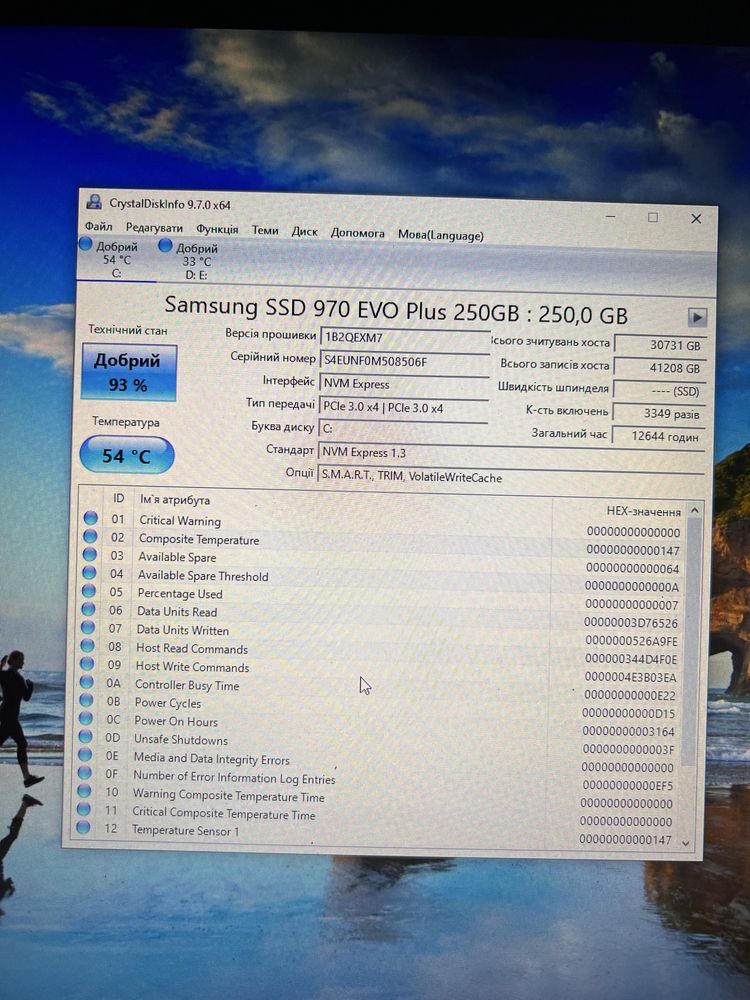Click the status icon for Controller Busy Time
The width and height of the screenshot is (750, 1000).
click(86, 682)
